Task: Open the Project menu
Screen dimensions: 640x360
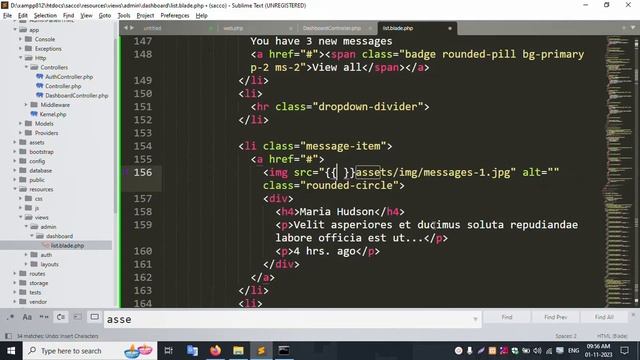Action: (145, 16)
